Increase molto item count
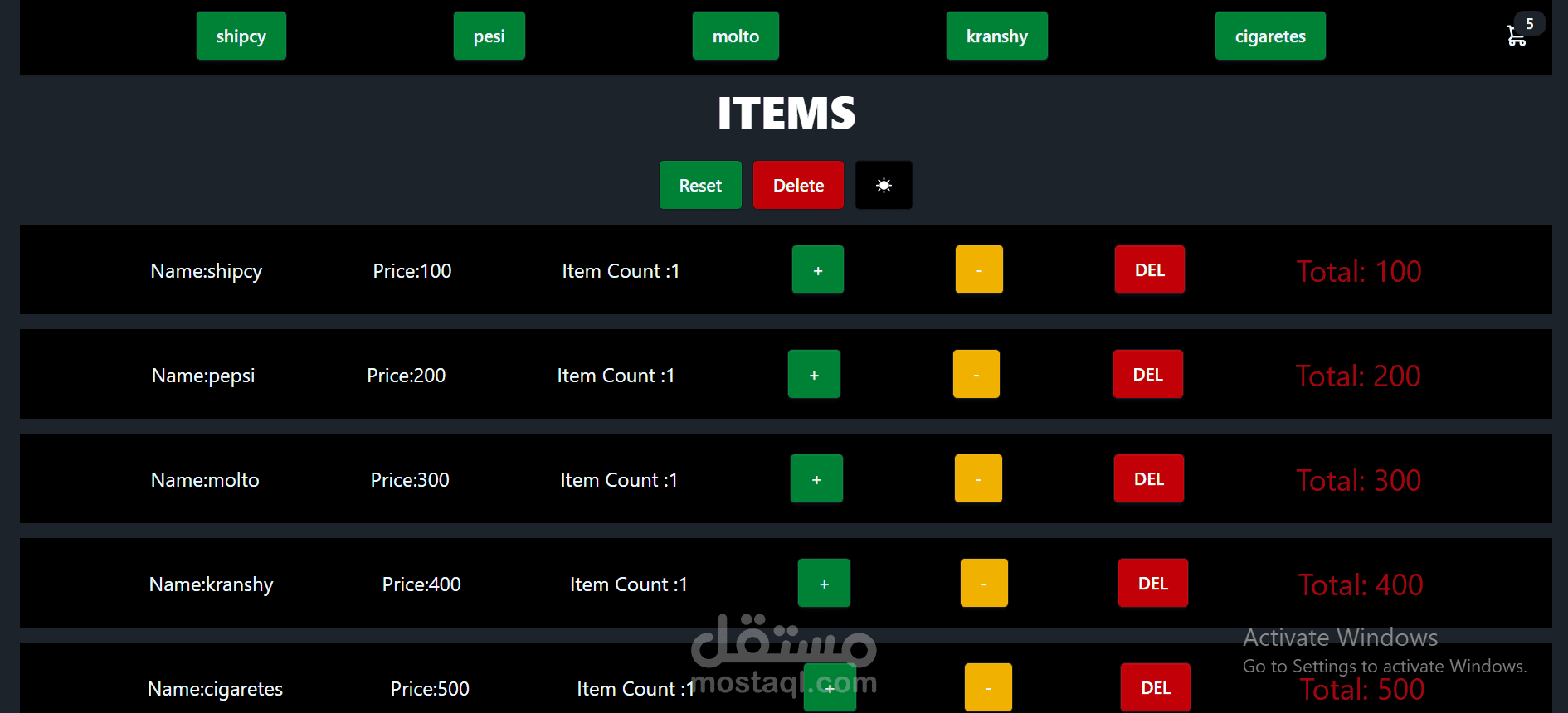Image resolution: width=1568 pixels, height=713 pixels. point(816,478)
